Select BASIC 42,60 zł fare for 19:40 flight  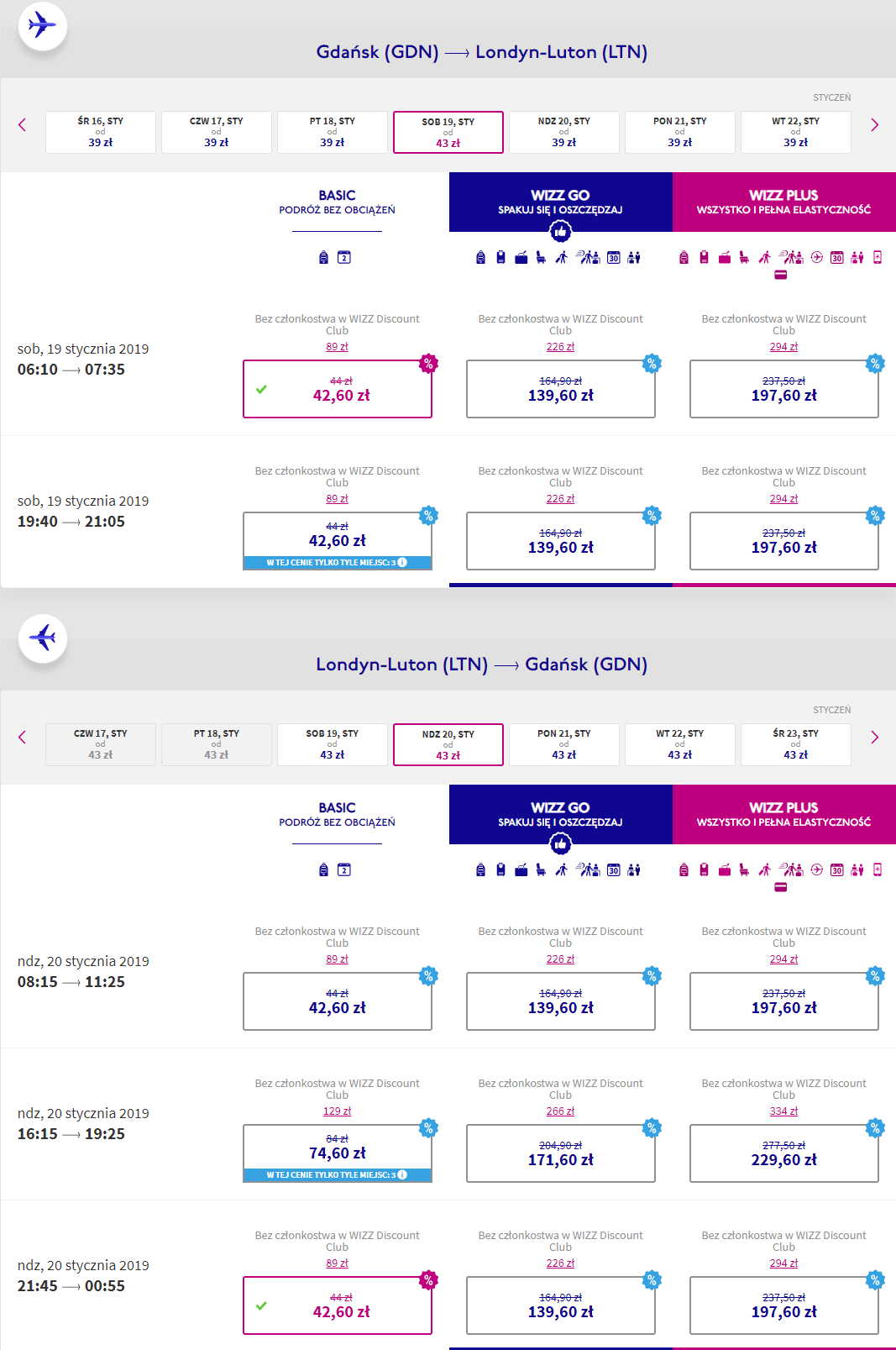pos(338,541)
